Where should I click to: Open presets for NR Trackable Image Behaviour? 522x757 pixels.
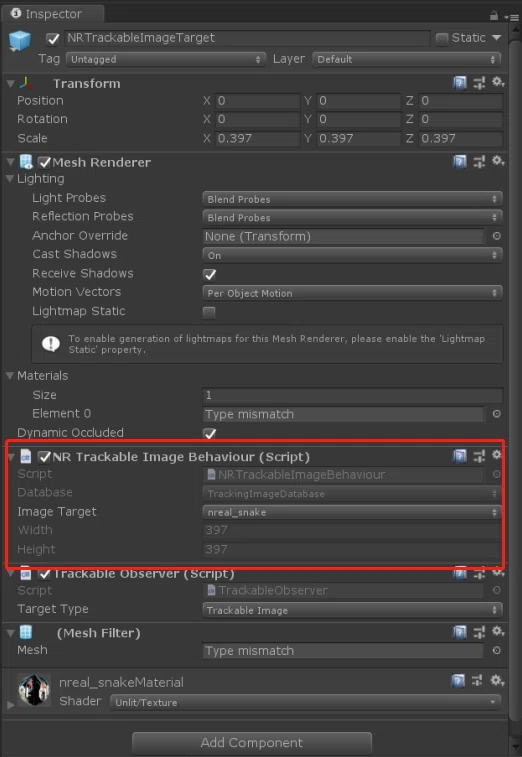479,456
